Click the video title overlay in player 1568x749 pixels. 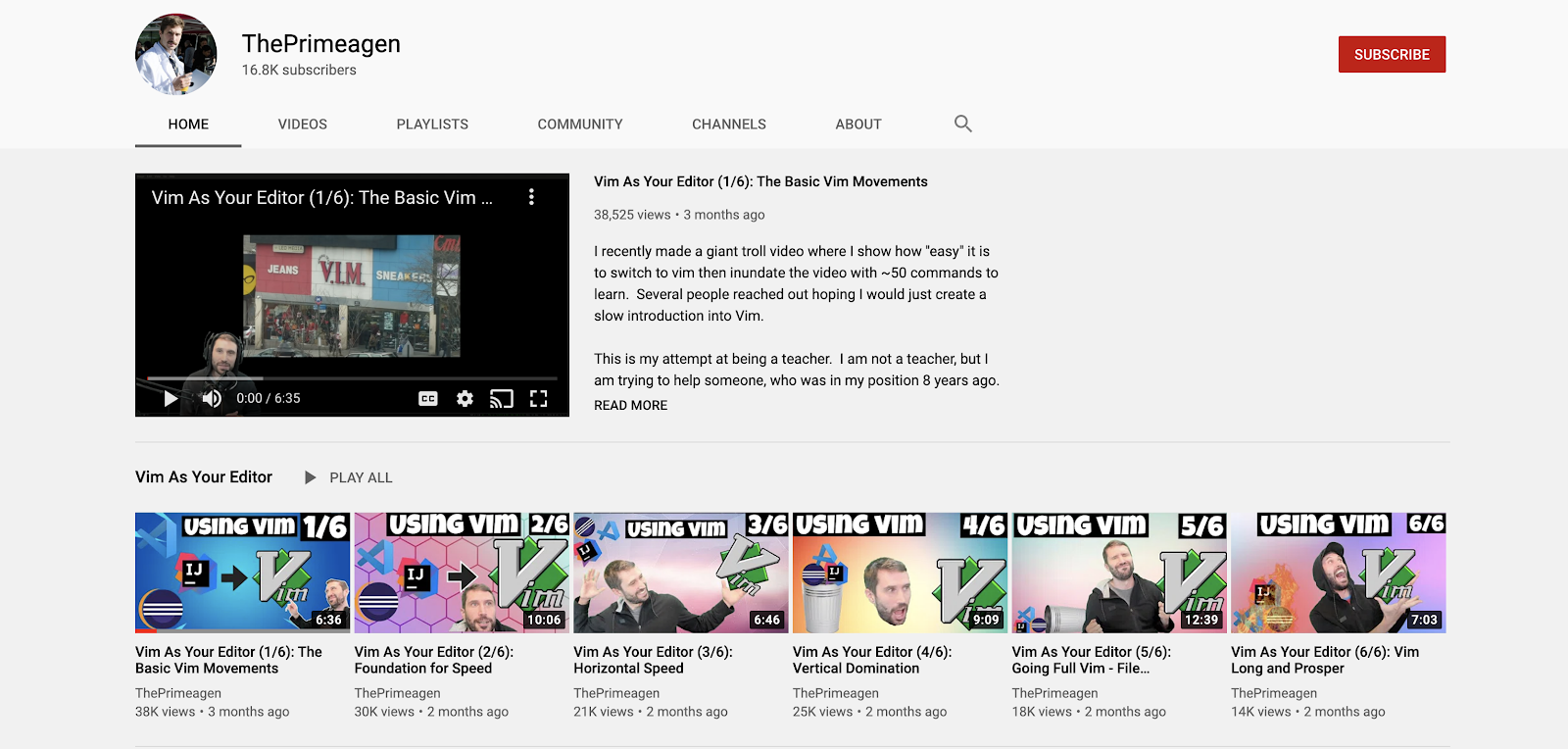(x=321, y=197)
